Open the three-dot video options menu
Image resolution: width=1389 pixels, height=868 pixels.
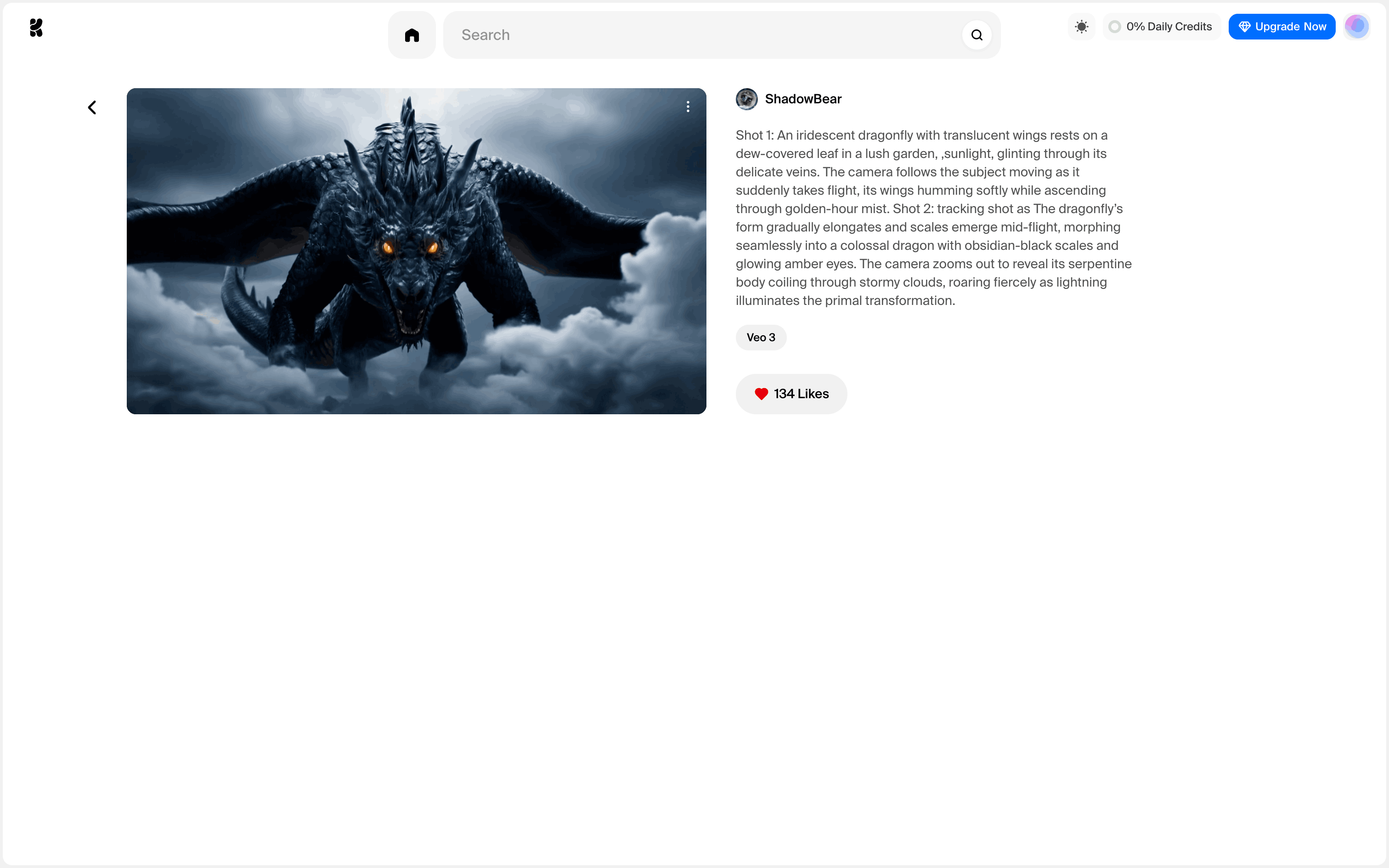688,107
